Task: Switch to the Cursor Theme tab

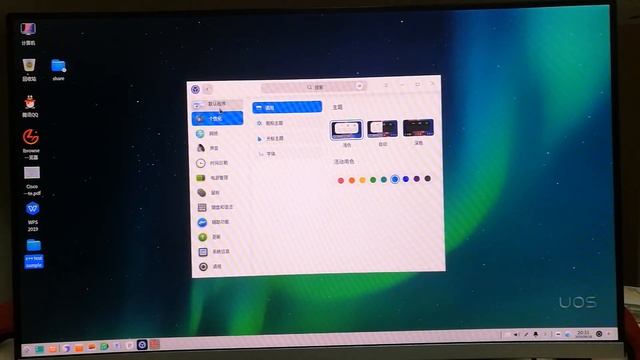Action: pos(287,138)
